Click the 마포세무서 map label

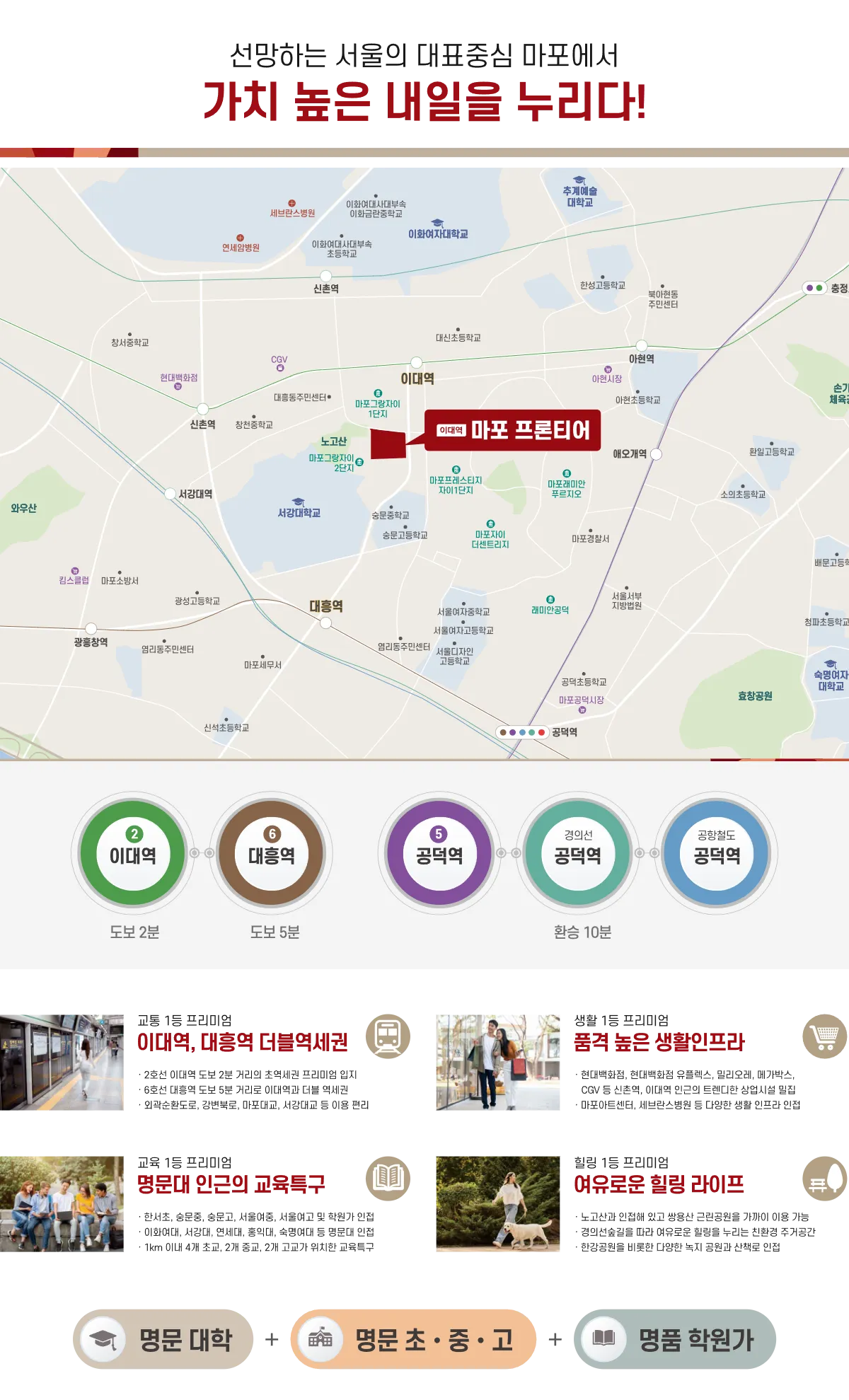click(x=262, y=665)
